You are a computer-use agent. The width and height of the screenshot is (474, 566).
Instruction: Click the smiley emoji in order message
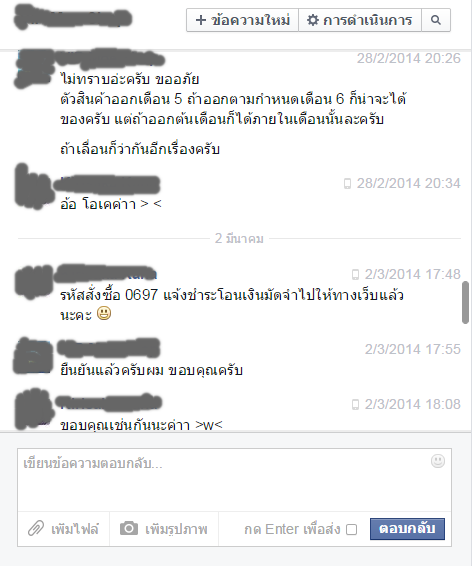tap(104, 313)
